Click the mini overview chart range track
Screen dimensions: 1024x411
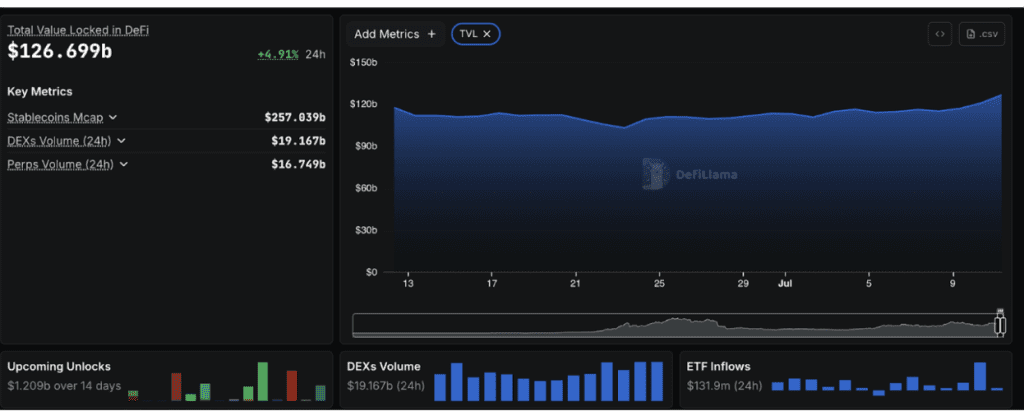675,325
